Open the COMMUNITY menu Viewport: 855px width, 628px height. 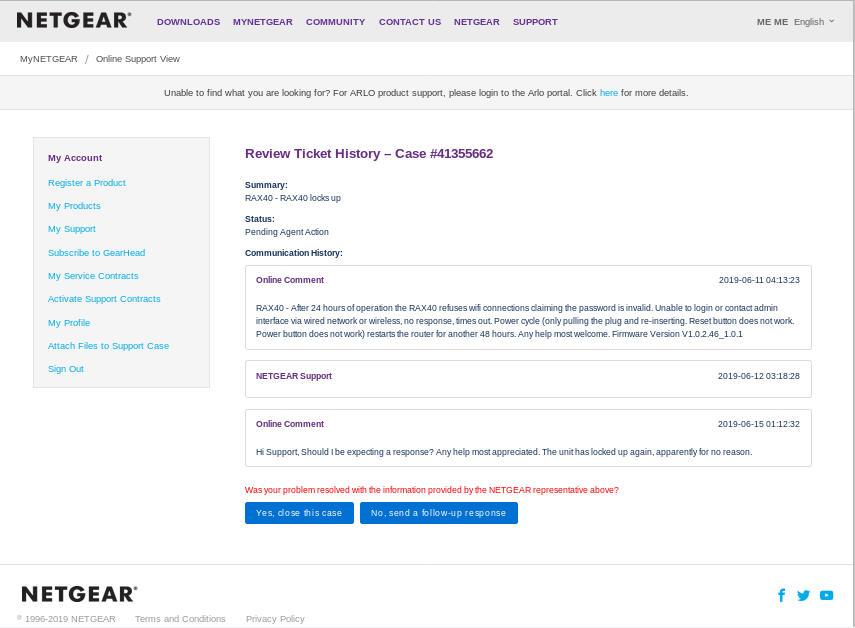point(335,22)
